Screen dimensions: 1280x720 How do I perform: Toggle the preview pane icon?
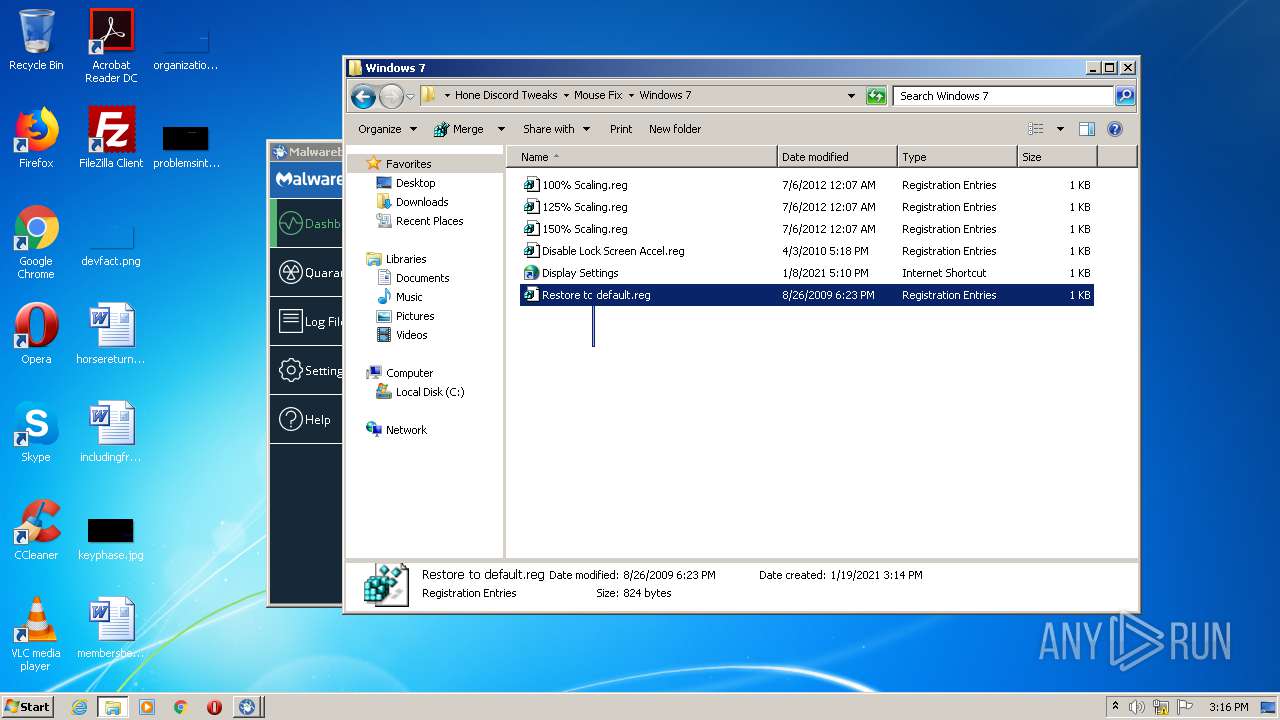[1087, 129]
